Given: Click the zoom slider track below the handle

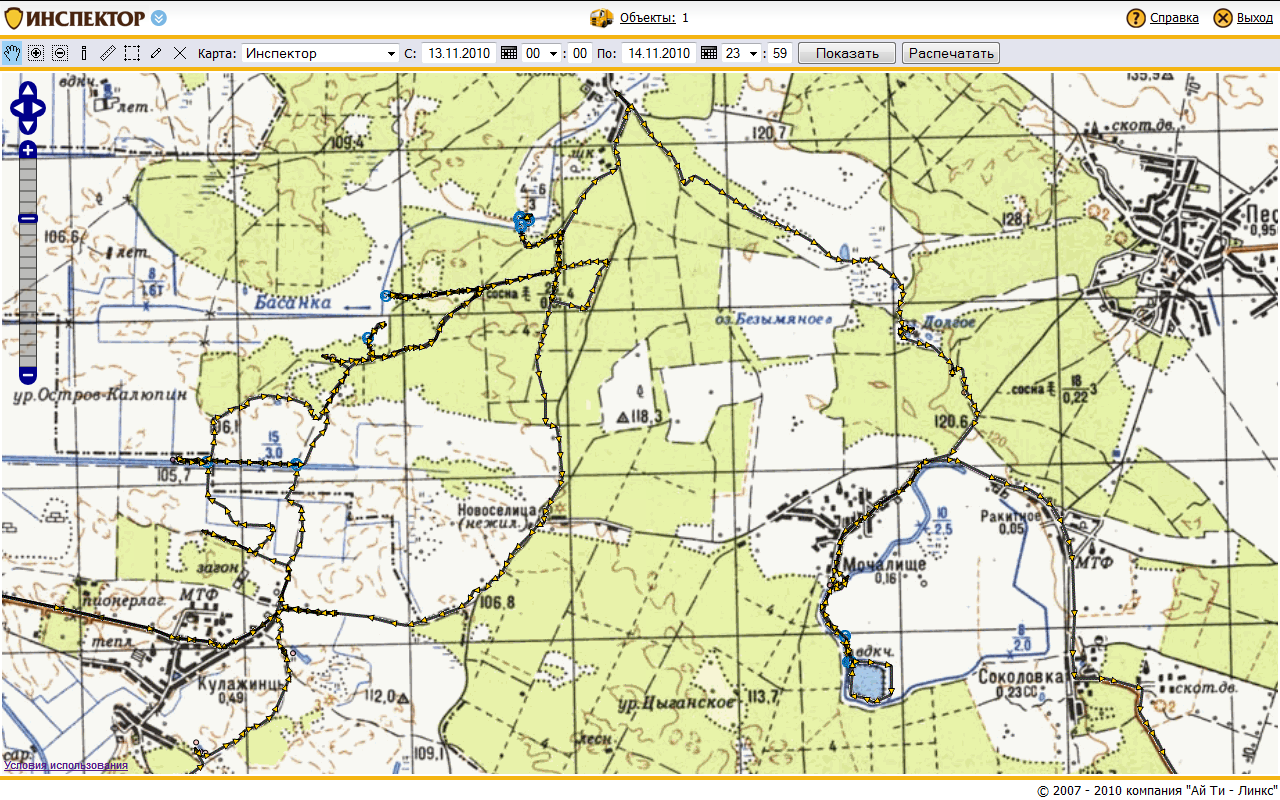Looking at the screenshot, I should 28,295.
